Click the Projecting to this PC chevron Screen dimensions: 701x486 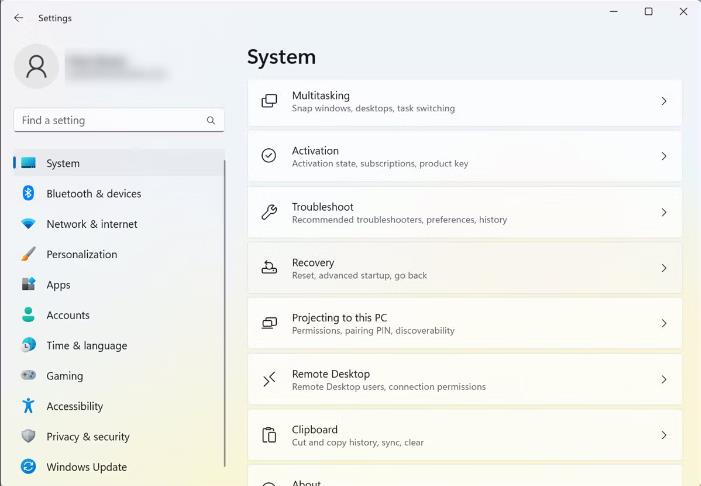coord(664,323)
